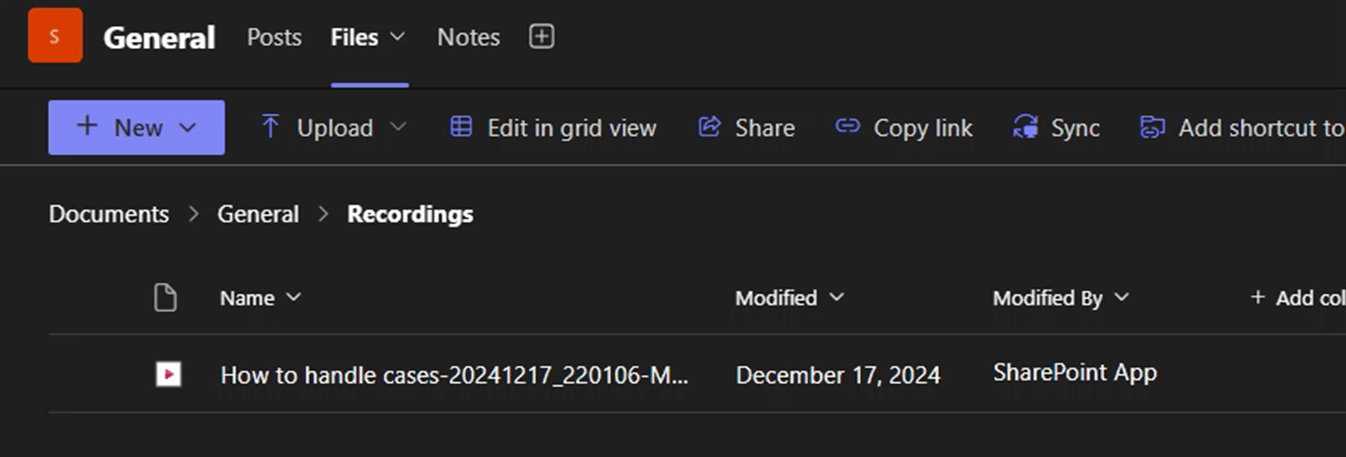Click the Add shortcut folder icon
This screenshot has width=1346, height=457.
click(1152, 127)
